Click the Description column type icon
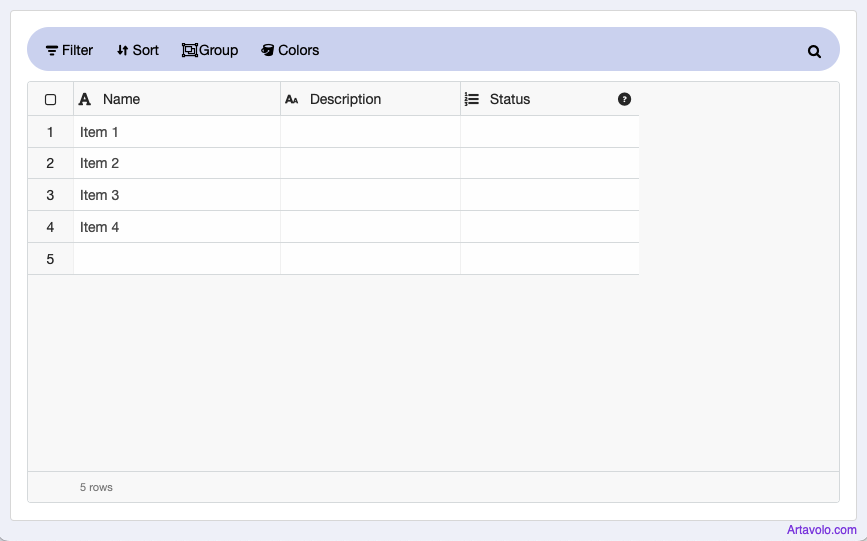The width and height of the screenshot is (867, 541). click(x=291, y=100)
